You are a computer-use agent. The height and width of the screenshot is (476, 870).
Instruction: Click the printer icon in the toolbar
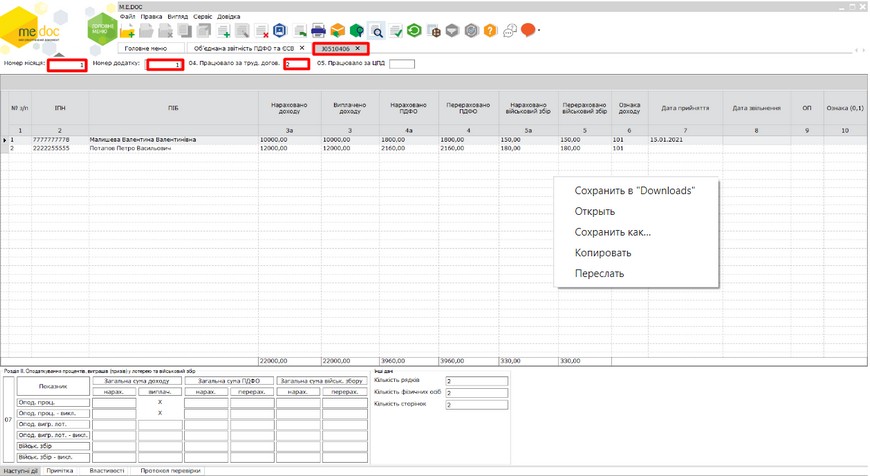tap(319, 31)
